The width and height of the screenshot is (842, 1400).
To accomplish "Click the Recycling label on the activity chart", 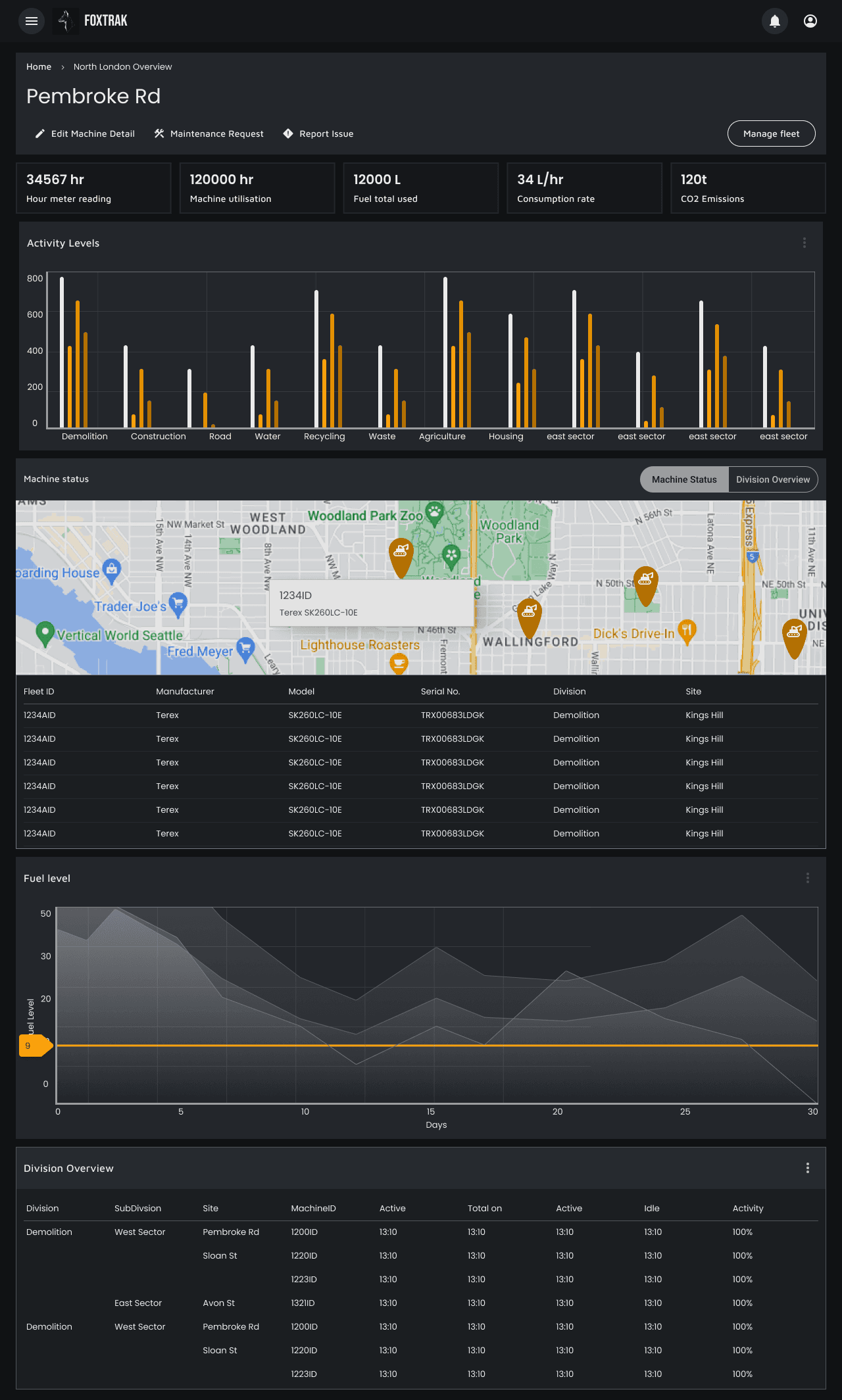I will 324,436.
